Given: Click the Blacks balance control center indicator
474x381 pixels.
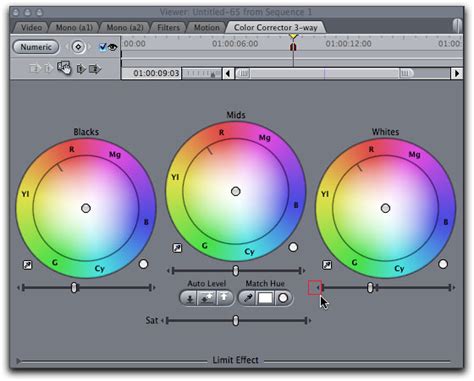Looking at the screenshot, I should tap(86, 208).
